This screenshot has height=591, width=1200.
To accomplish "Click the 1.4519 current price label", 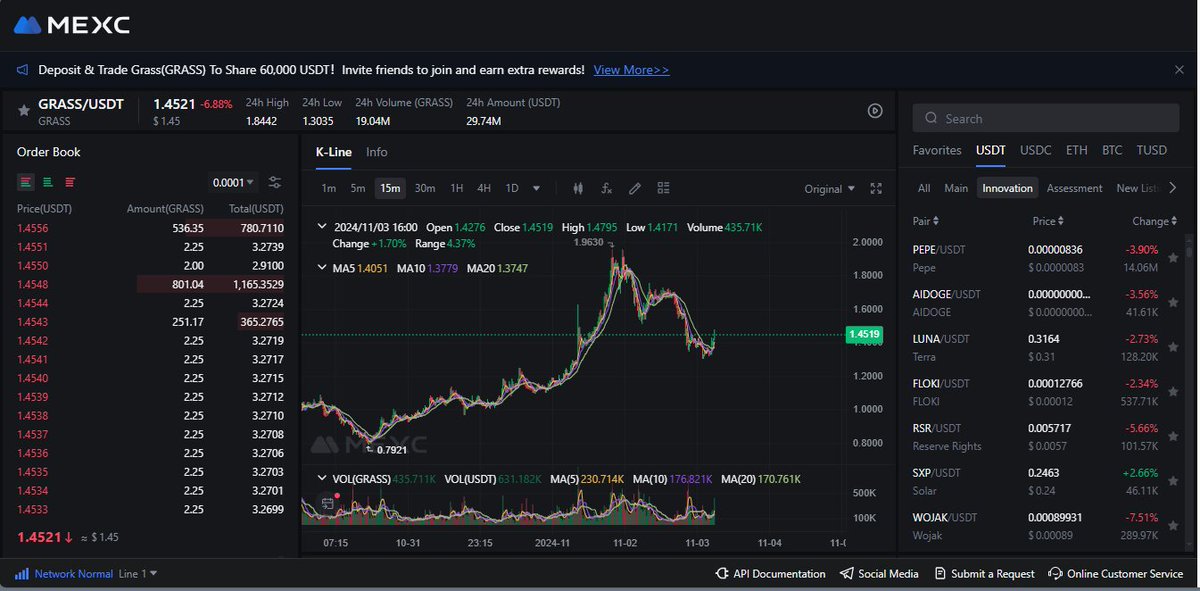I will (862, 335).
